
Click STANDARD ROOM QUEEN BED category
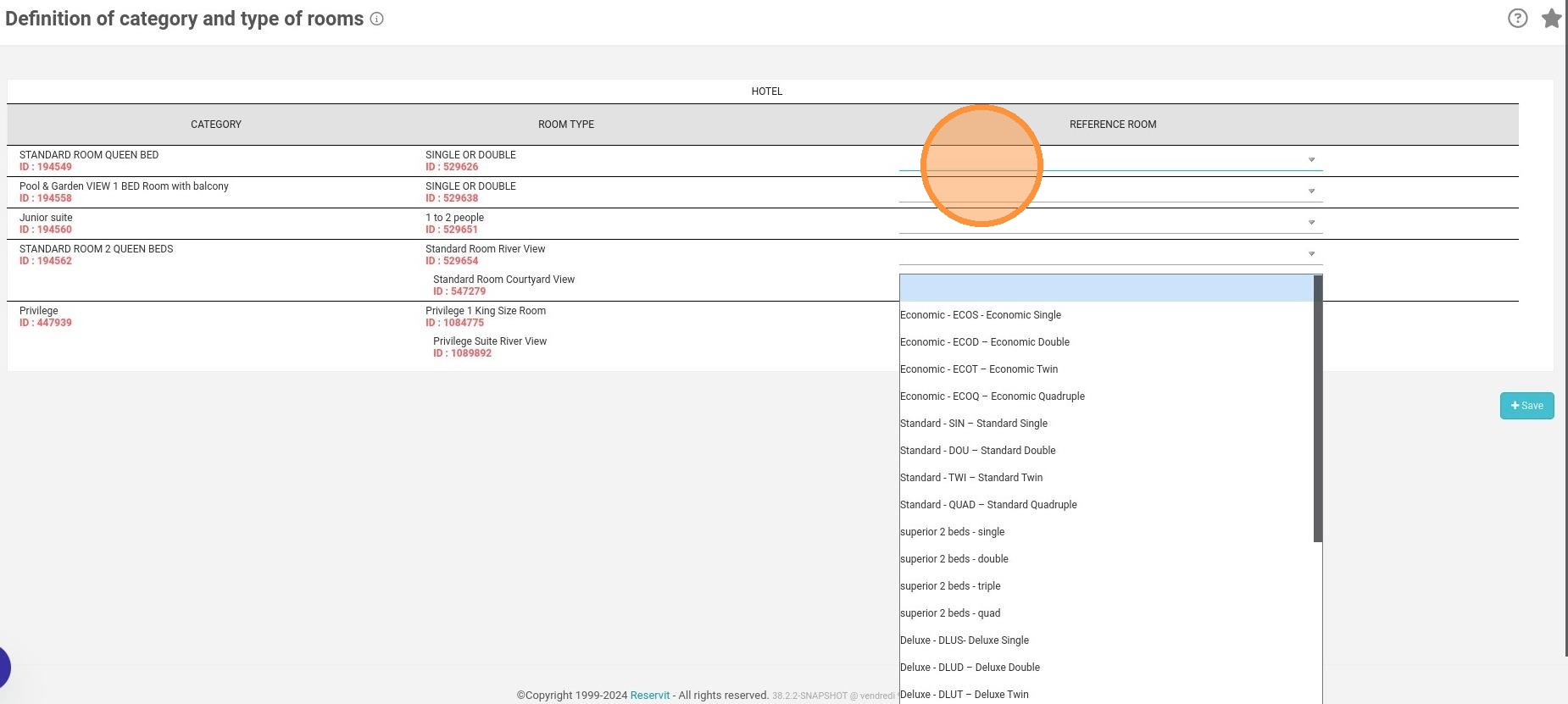(x=89, y=155)
